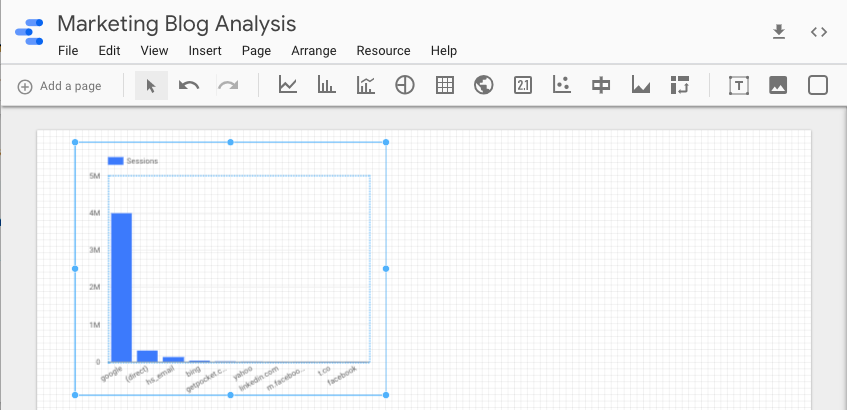
Task: Click the Data Studio logo
Action: click(x=29, y=33)
